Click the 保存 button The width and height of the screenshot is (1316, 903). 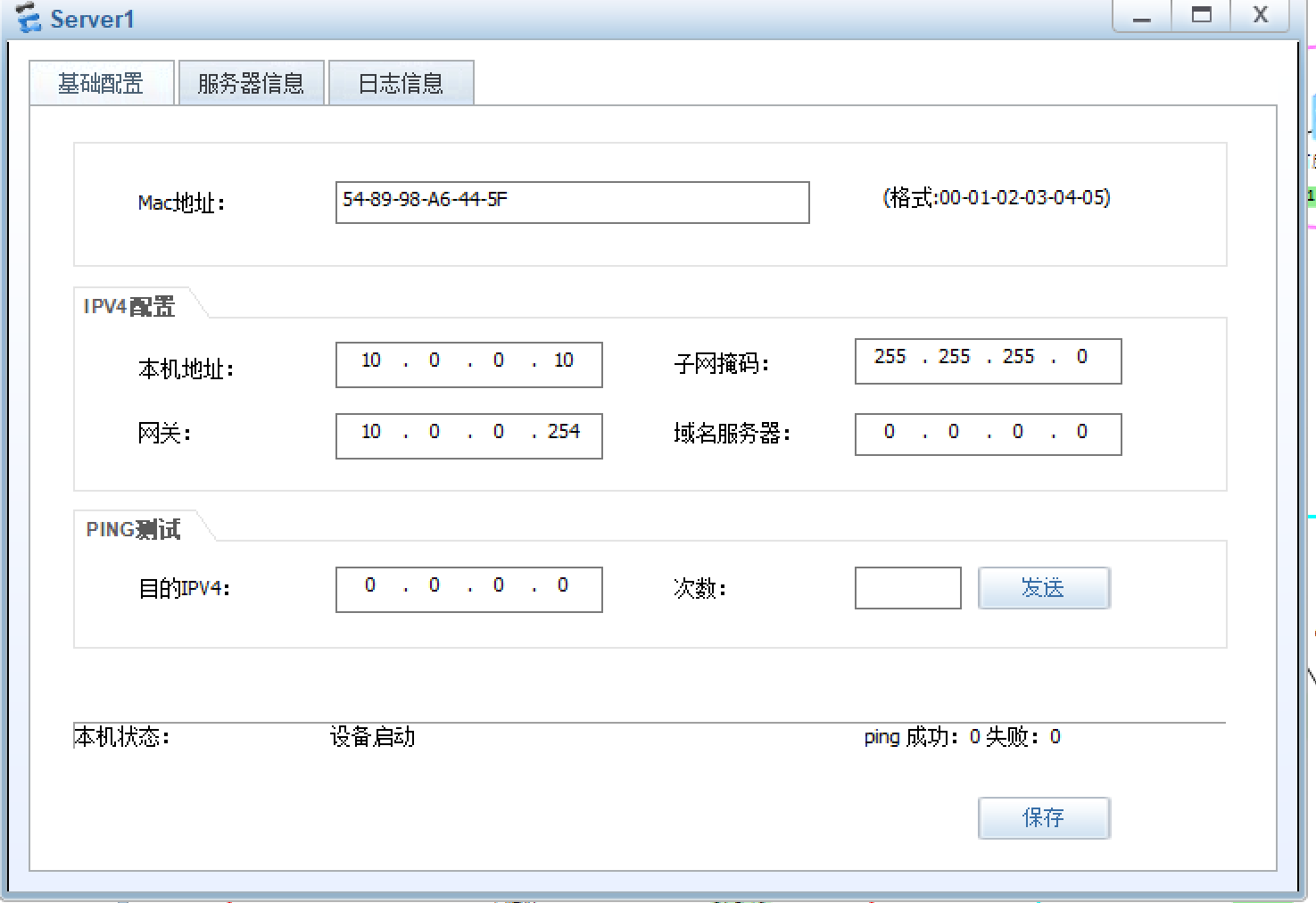click(x=1044, y=818)
